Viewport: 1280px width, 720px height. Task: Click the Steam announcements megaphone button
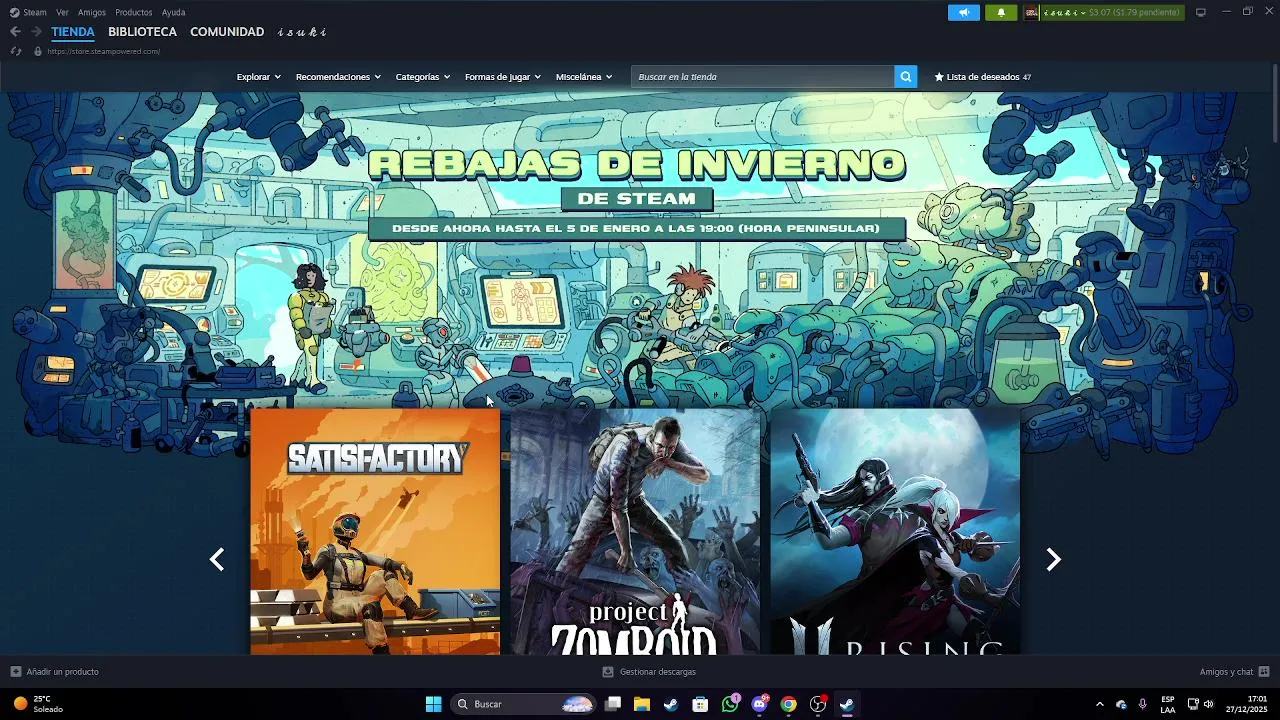click(964, 12)
